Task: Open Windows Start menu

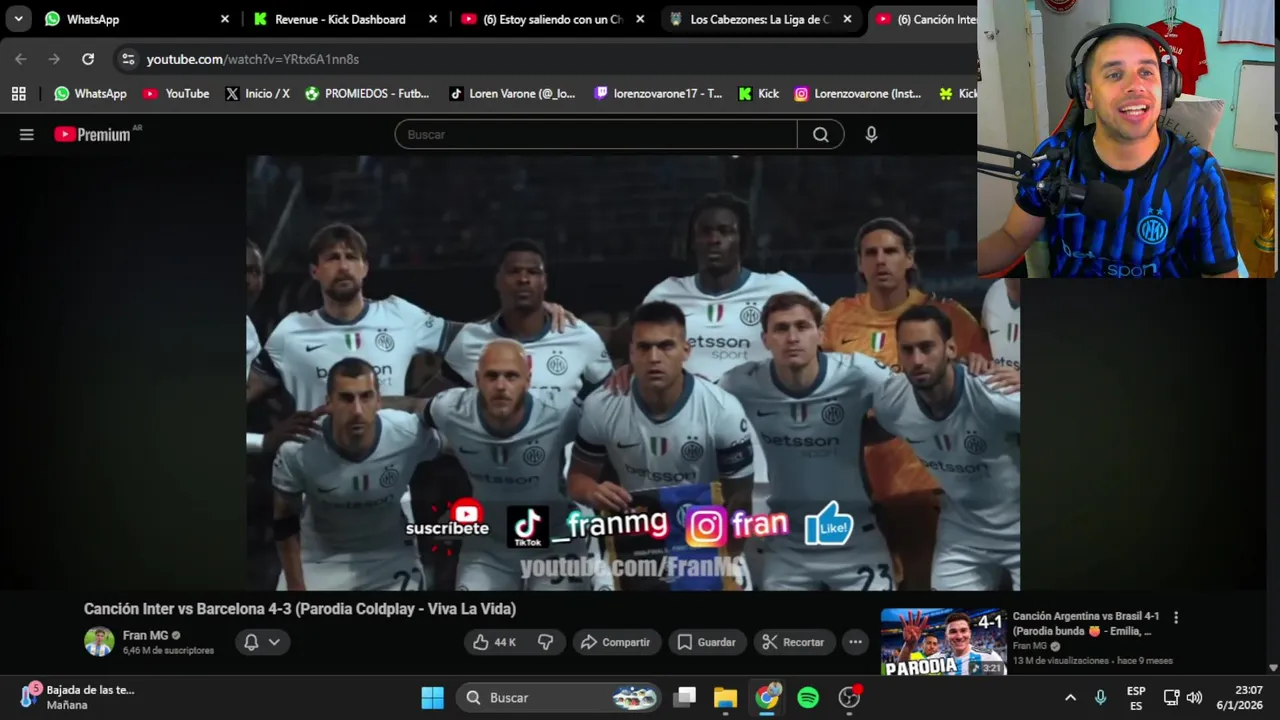Action: click(x=433, y=697)
